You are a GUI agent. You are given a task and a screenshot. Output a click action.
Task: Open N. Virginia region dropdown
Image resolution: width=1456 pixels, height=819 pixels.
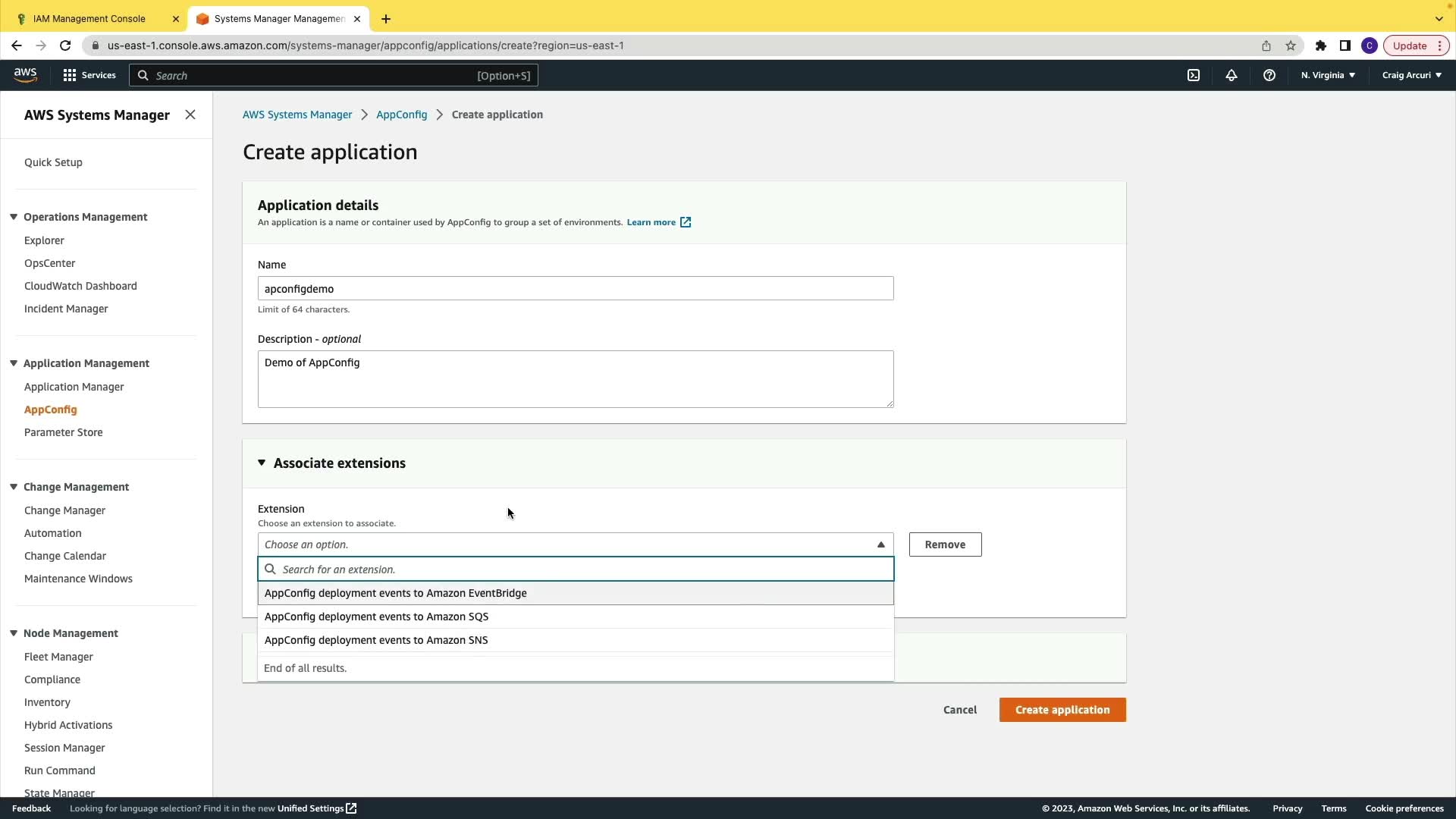point(1328,75)
